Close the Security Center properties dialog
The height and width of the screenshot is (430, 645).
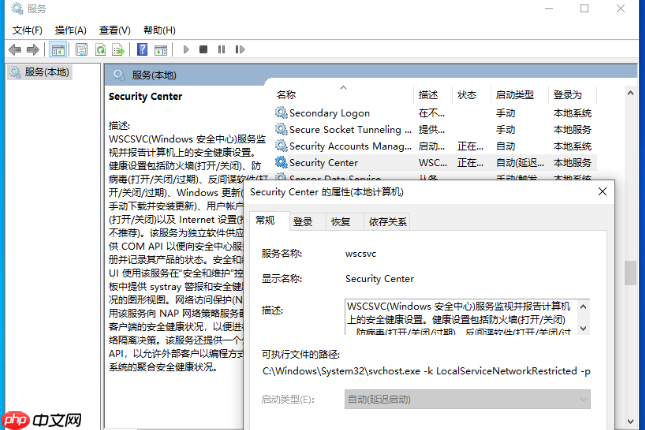click(x=602, y=191)
